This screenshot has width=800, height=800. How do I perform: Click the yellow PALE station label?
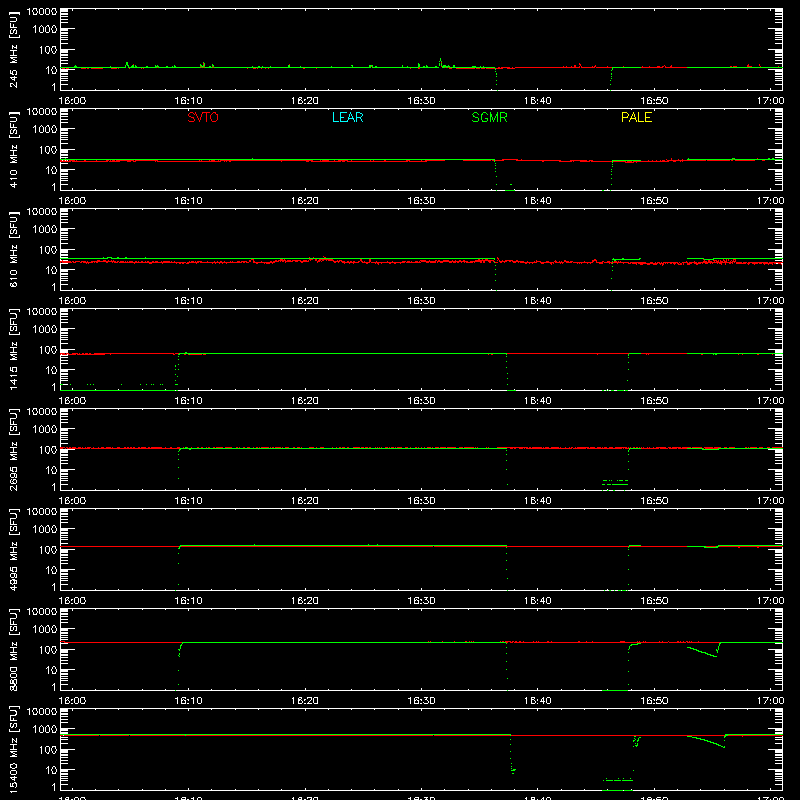[x=636, y=117]
